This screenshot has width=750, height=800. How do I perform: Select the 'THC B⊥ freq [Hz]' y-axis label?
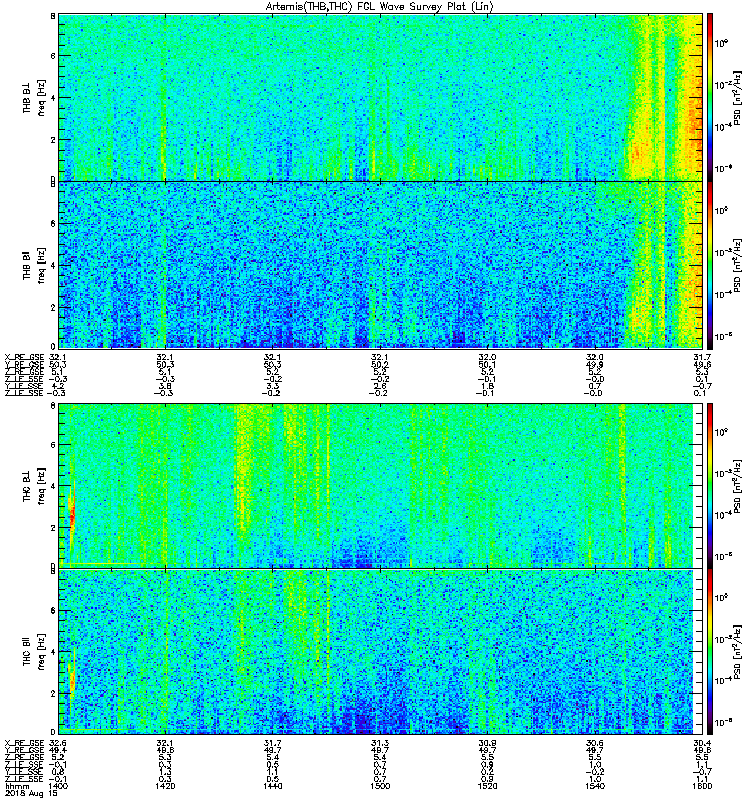[33, 486]
